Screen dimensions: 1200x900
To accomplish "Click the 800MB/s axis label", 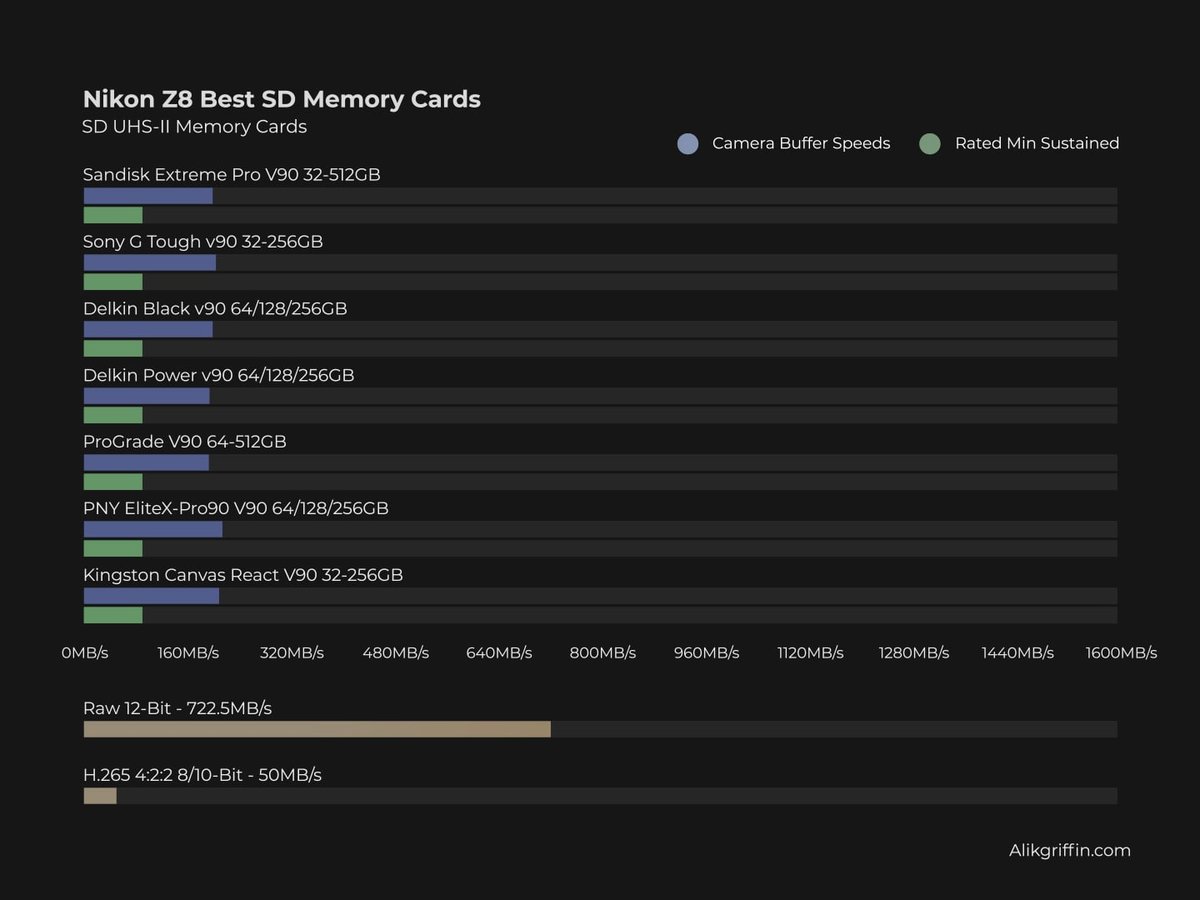I will pos(603,652).
